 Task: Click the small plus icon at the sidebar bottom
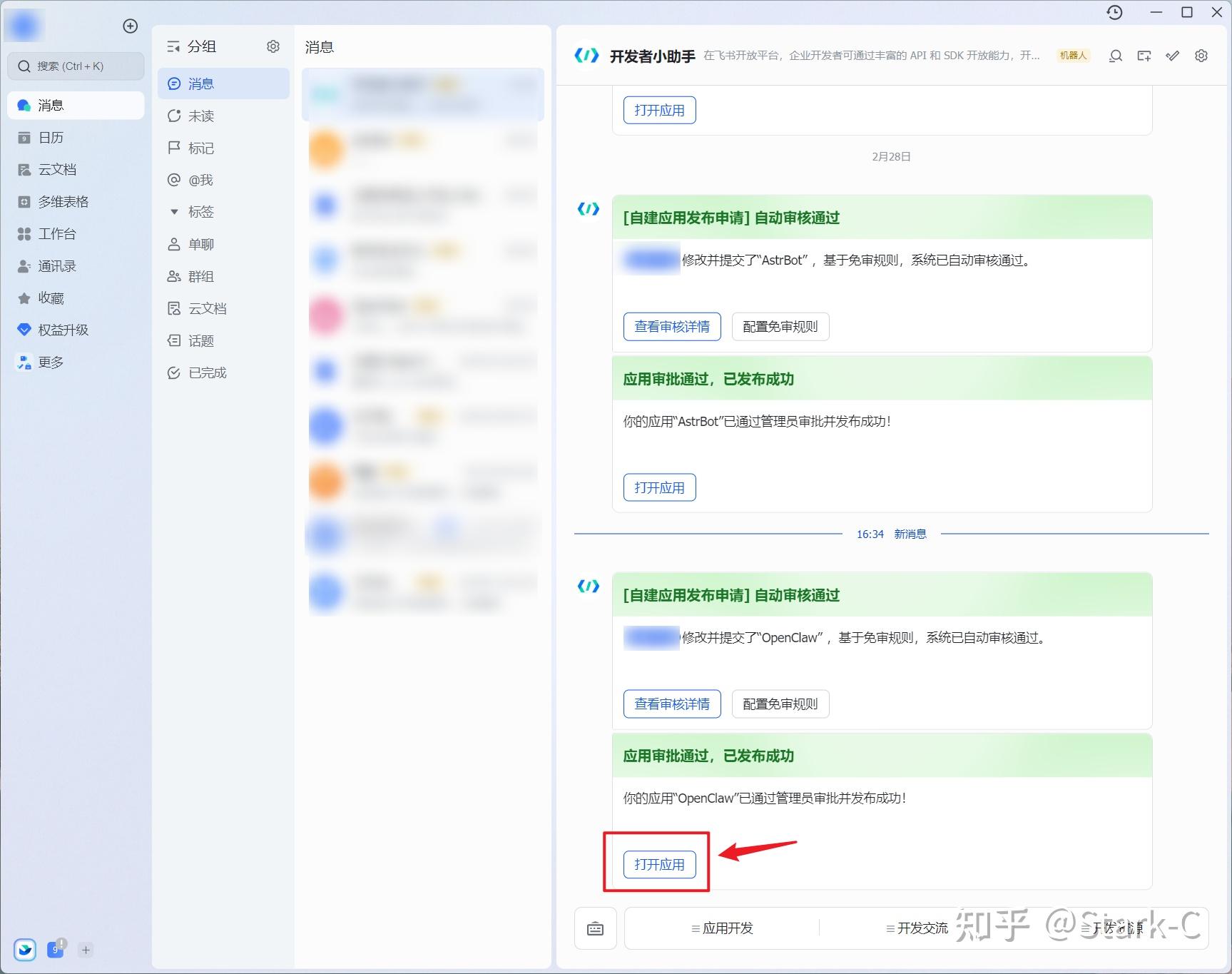click(86, 950)
